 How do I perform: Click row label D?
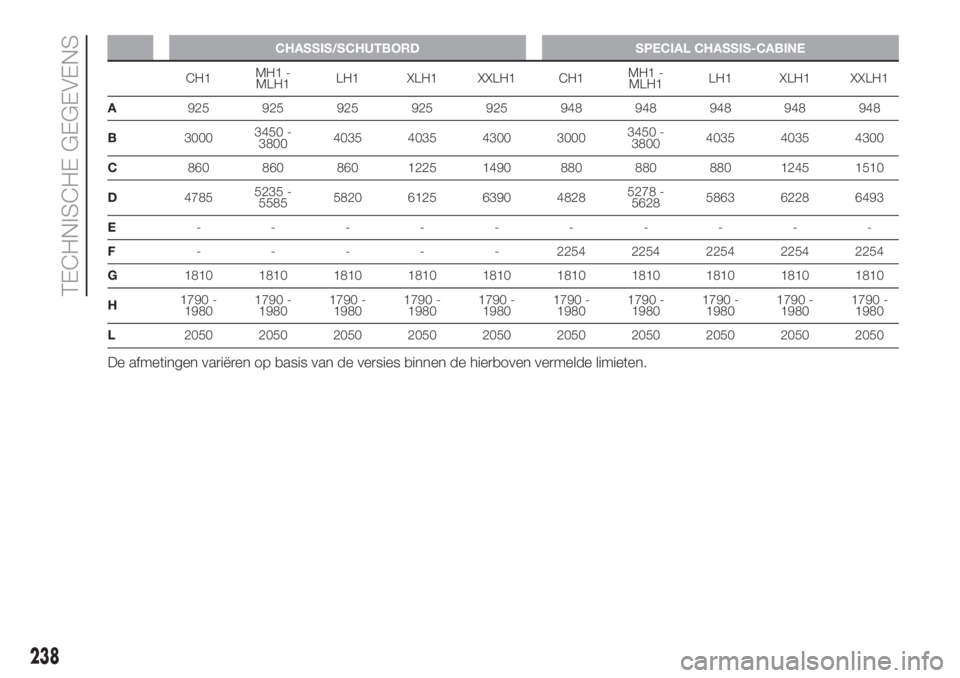[x=112, y=198]
